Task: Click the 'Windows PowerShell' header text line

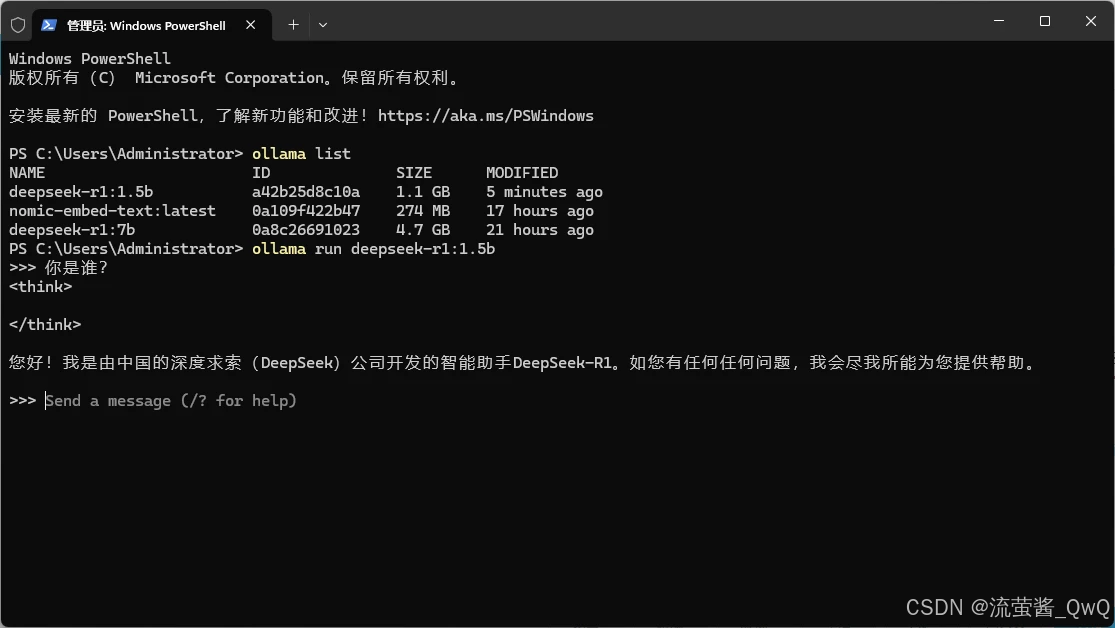Action: coord(90,58)
